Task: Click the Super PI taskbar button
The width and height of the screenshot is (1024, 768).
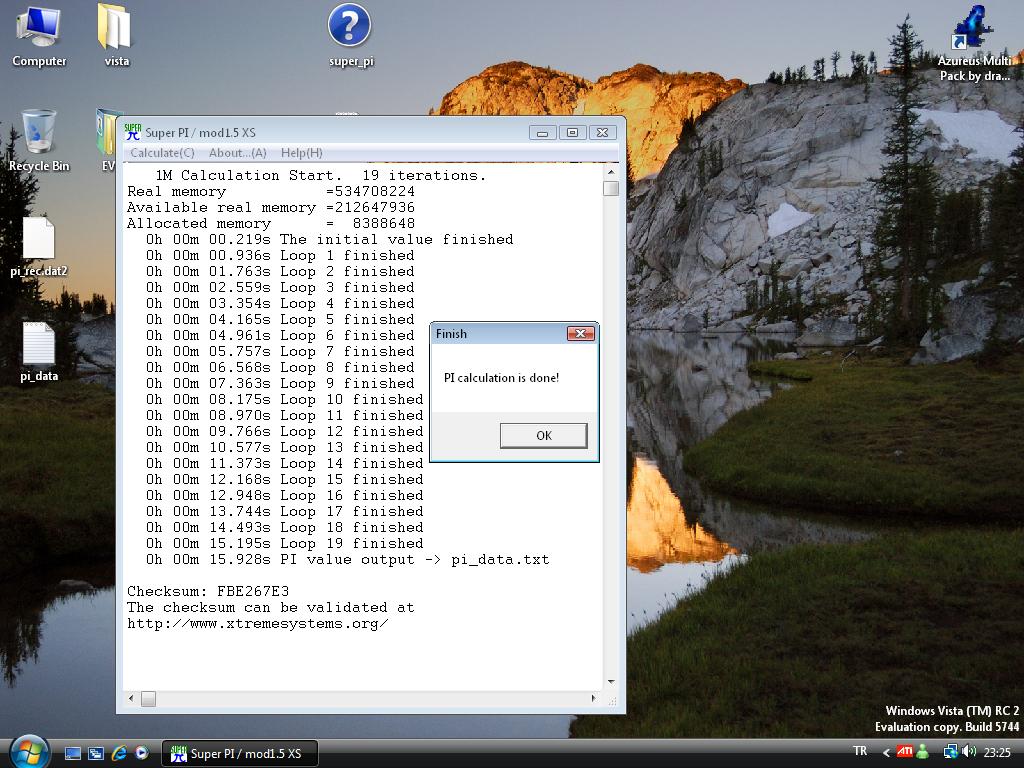Action: [240, 754]
